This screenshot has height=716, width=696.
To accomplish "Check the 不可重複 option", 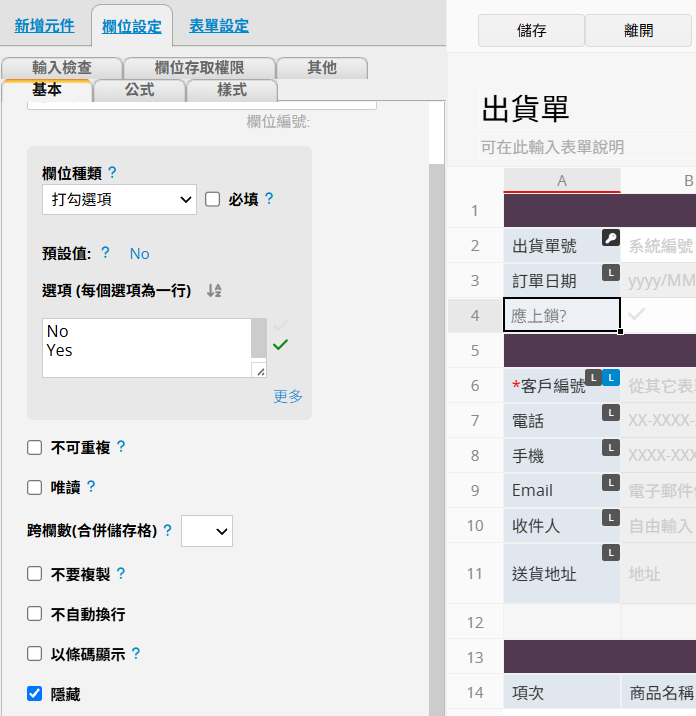I will [x=34, y=448].
